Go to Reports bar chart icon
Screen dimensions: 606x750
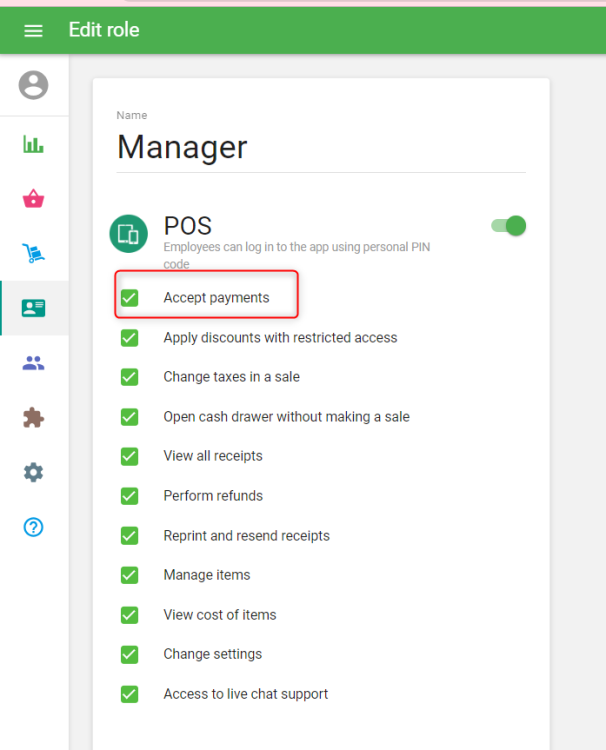click(x=34, y=145)
